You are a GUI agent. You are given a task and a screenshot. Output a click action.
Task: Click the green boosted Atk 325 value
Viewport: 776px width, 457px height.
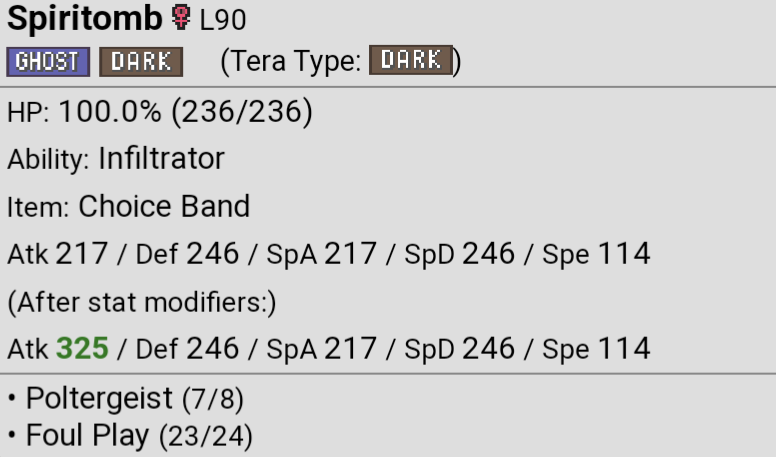click(82, 348)
